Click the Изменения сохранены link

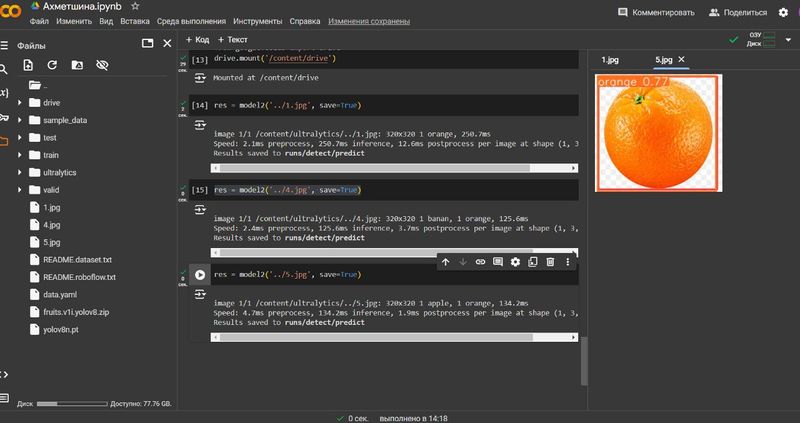[x=369, y=21]
